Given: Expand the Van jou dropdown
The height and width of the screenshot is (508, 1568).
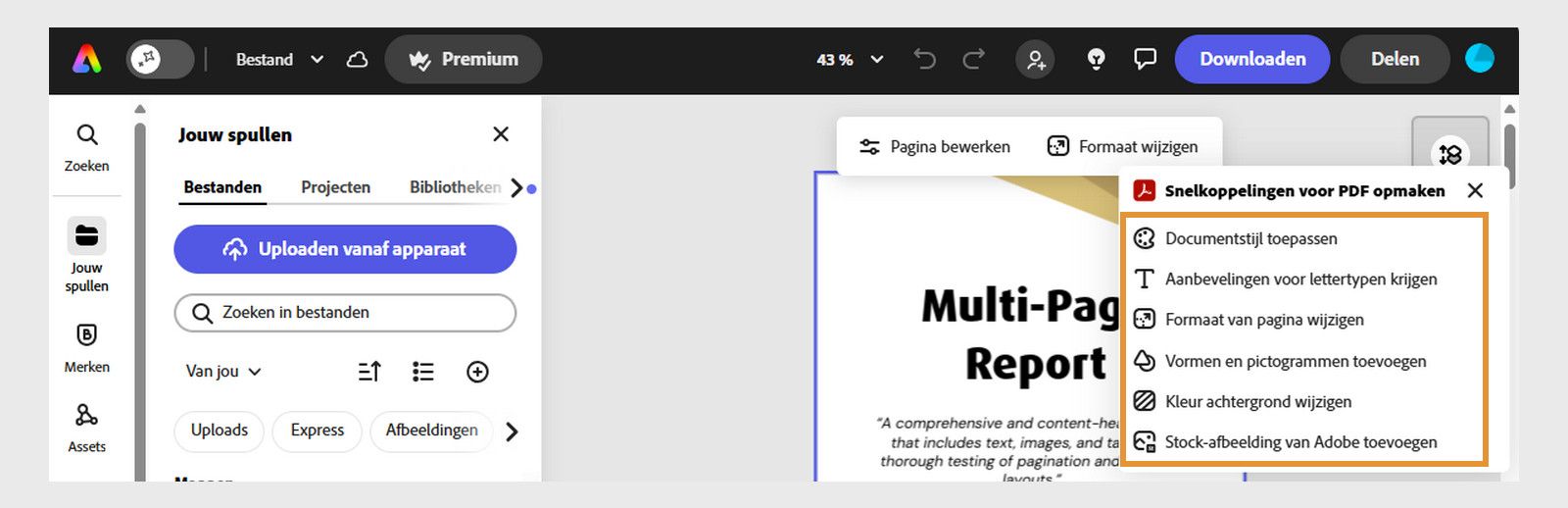Looking at the screenshot, I should 223,372.
